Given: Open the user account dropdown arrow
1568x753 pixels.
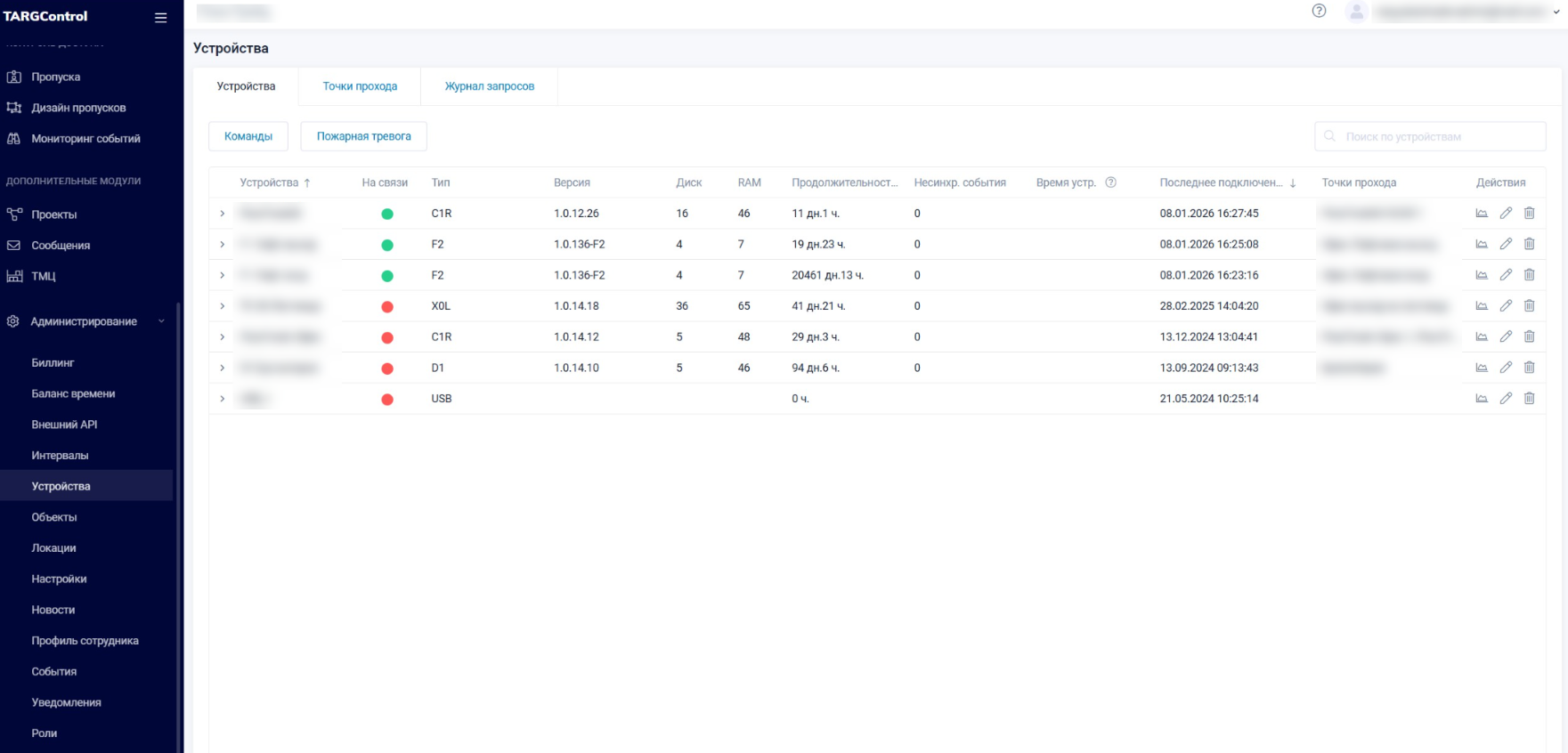Looking at the screenshot, I should [x=1556, y=12].
